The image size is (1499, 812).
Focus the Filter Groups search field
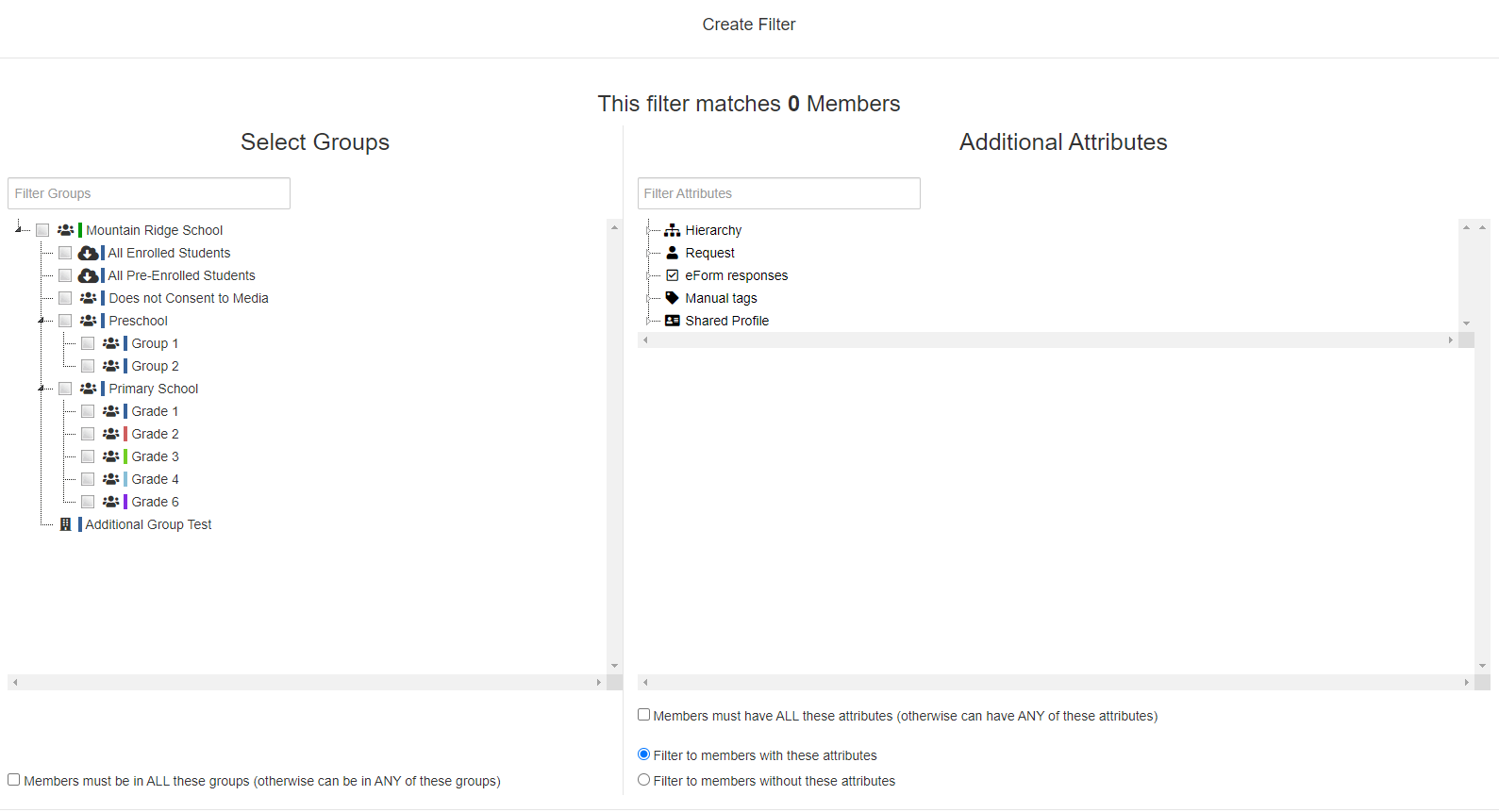click(149, 193)
